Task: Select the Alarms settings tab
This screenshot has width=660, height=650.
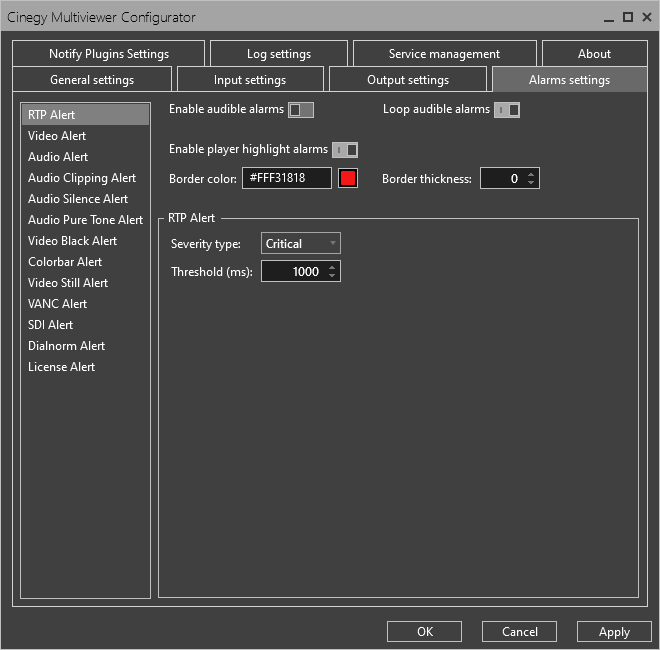Action: pyautogui.click(x=570, y=80)
